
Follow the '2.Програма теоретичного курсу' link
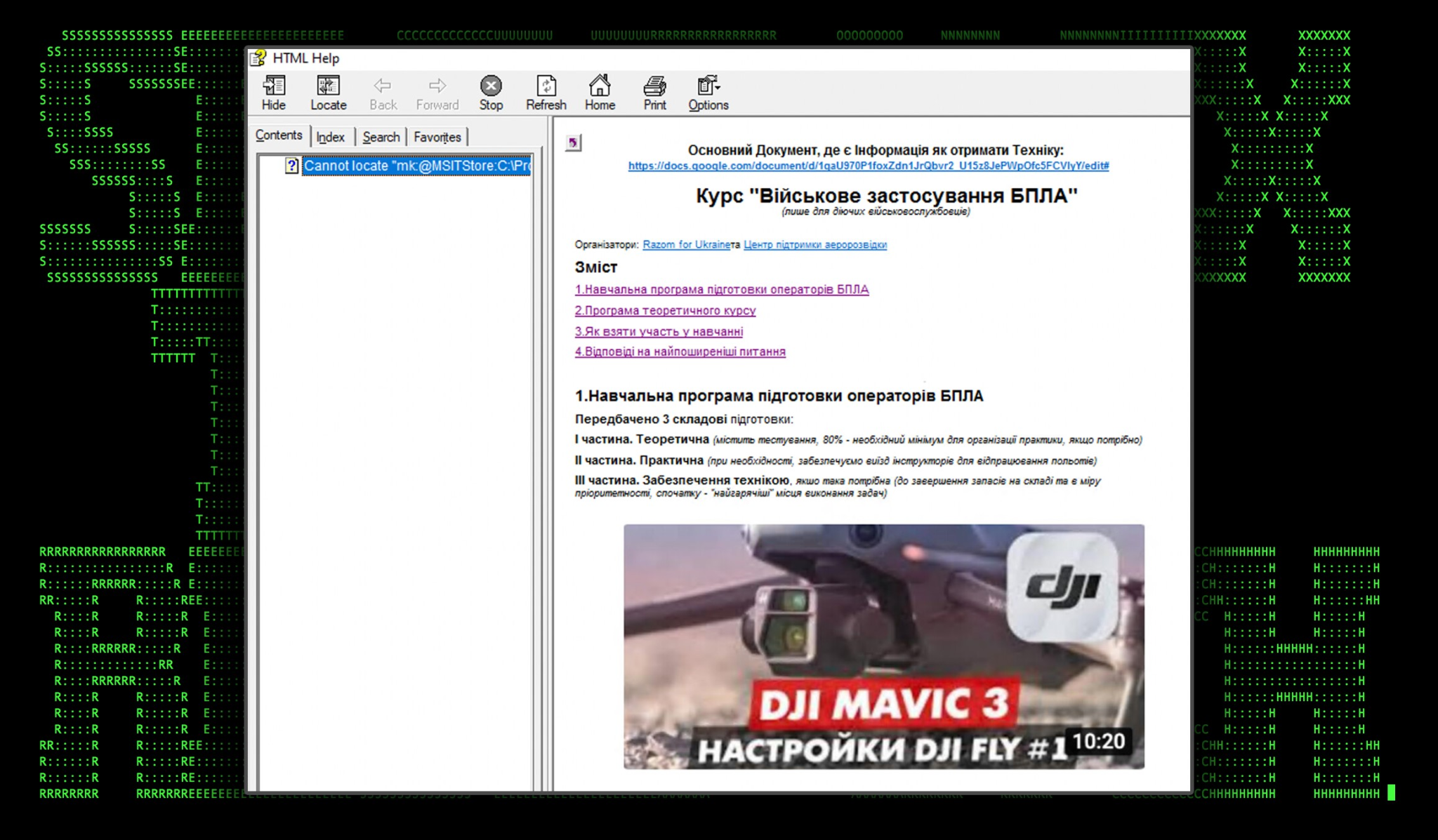(665, 310)
